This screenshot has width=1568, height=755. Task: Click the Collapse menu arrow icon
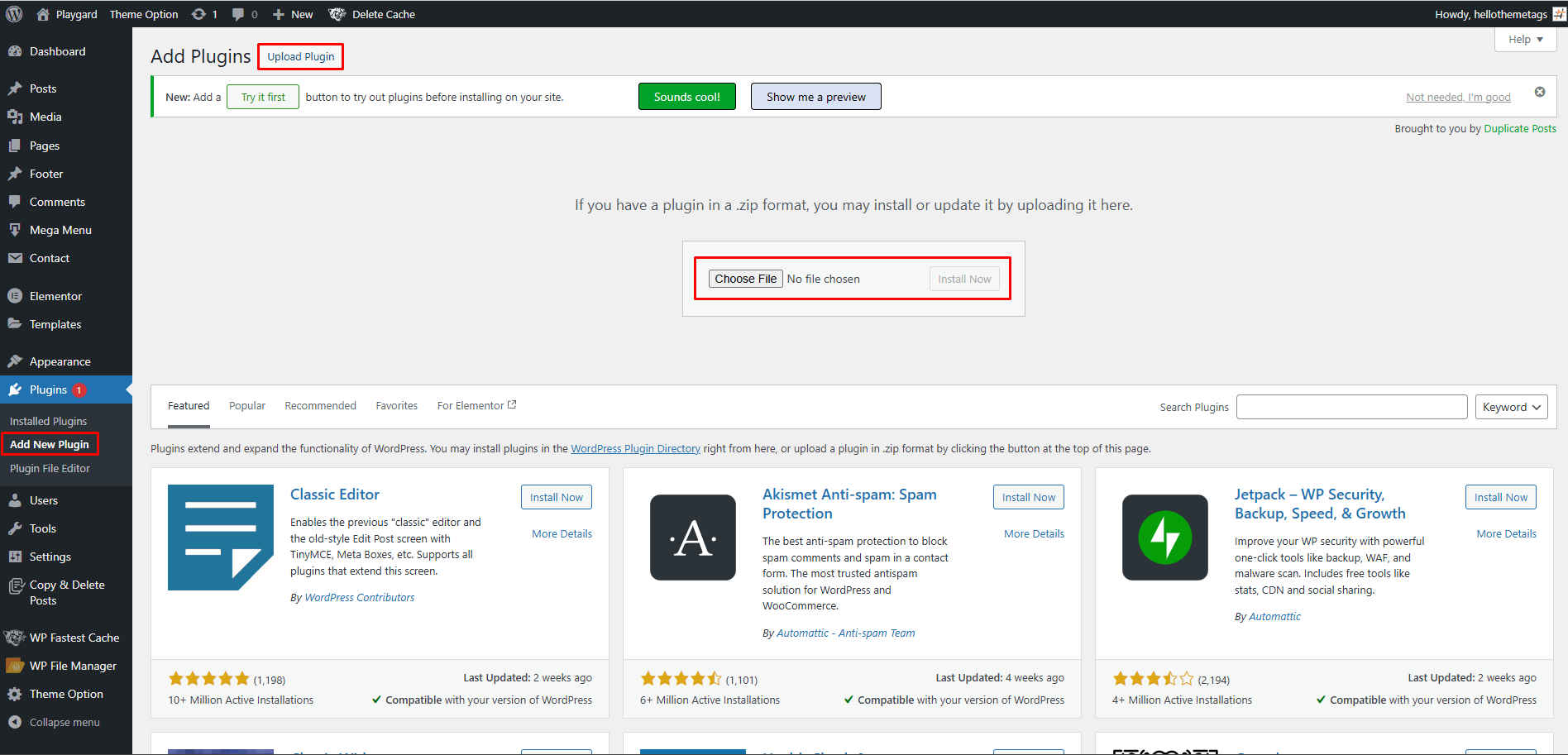pos(15,722)
